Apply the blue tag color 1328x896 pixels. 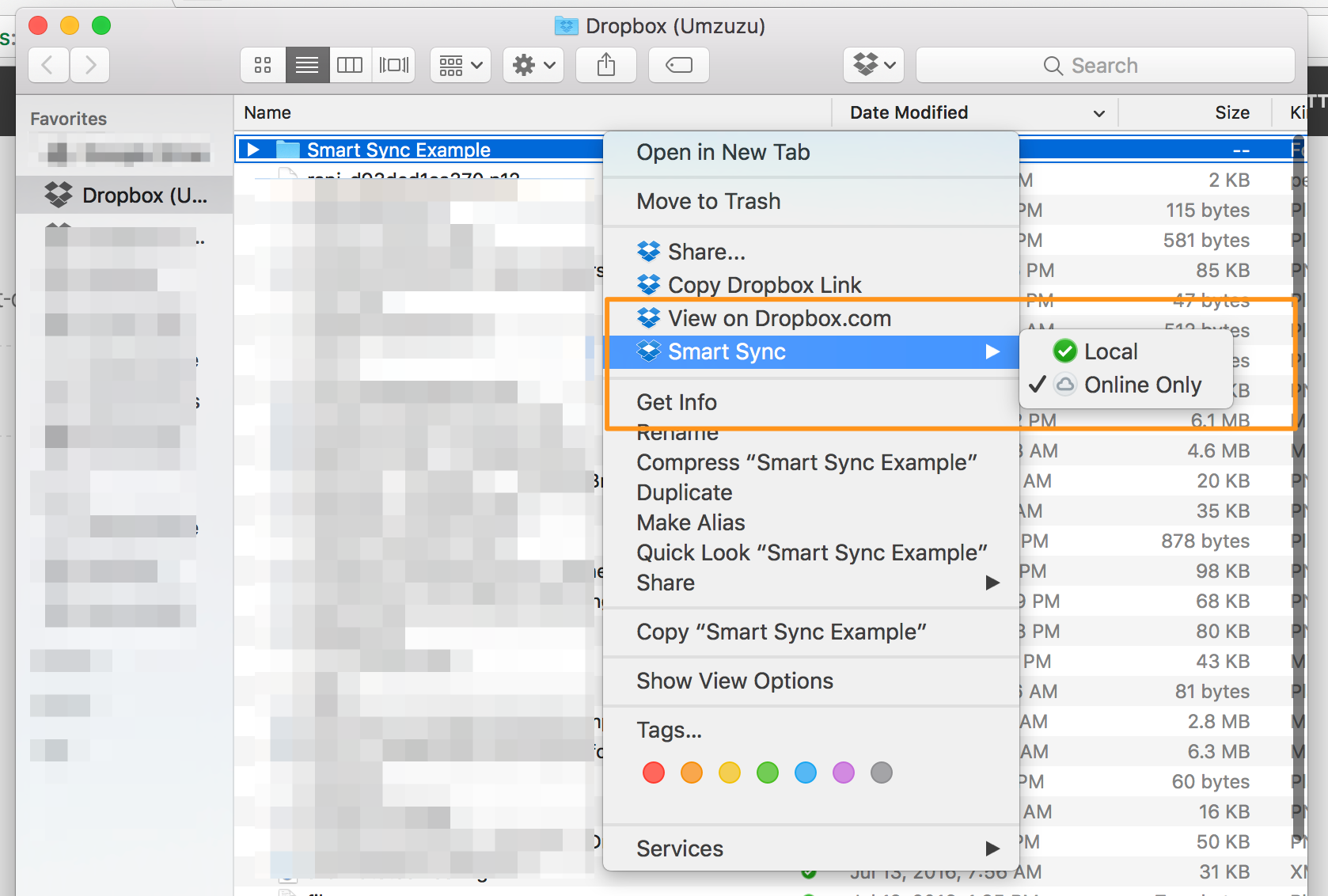806,773
